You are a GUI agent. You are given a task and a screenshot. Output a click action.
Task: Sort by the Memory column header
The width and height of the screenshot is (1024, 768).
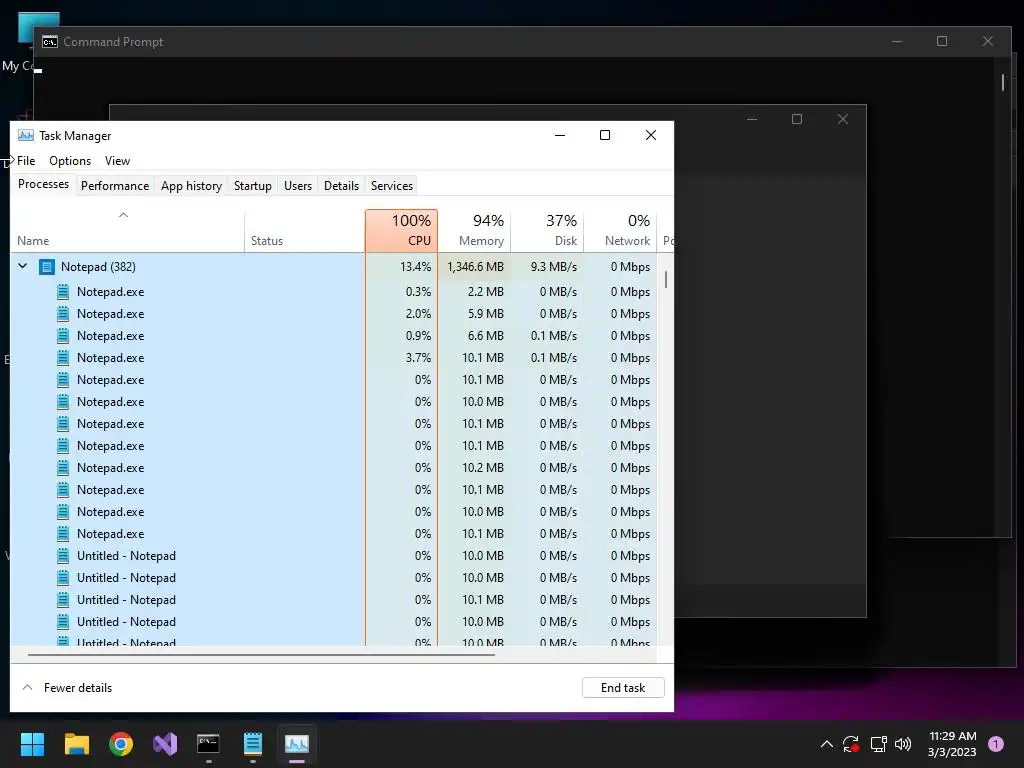(x=474, y=231)
